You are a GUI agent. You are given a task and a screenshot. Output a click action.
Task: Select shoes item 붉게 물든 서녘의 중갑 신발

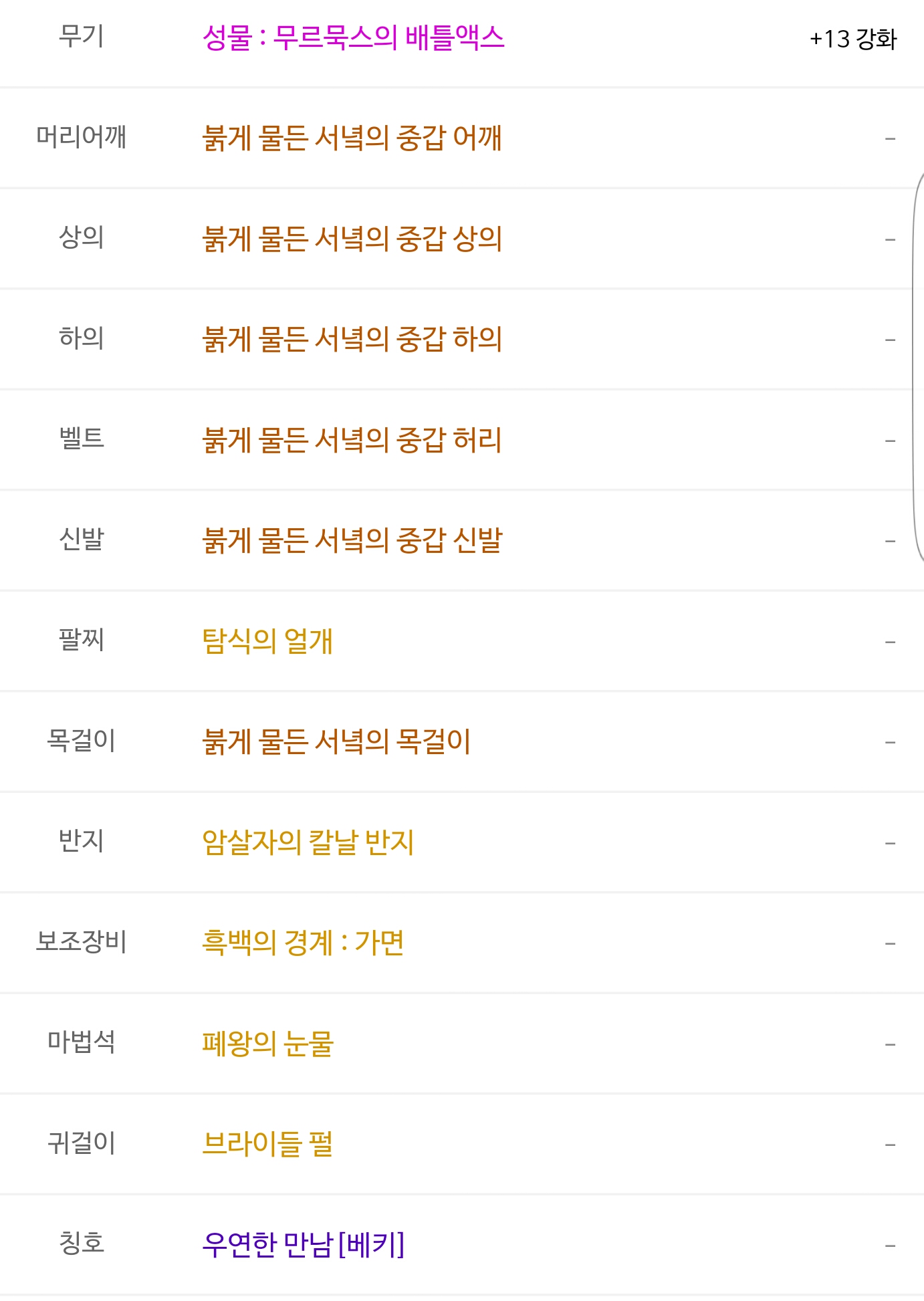click(352, 540)
